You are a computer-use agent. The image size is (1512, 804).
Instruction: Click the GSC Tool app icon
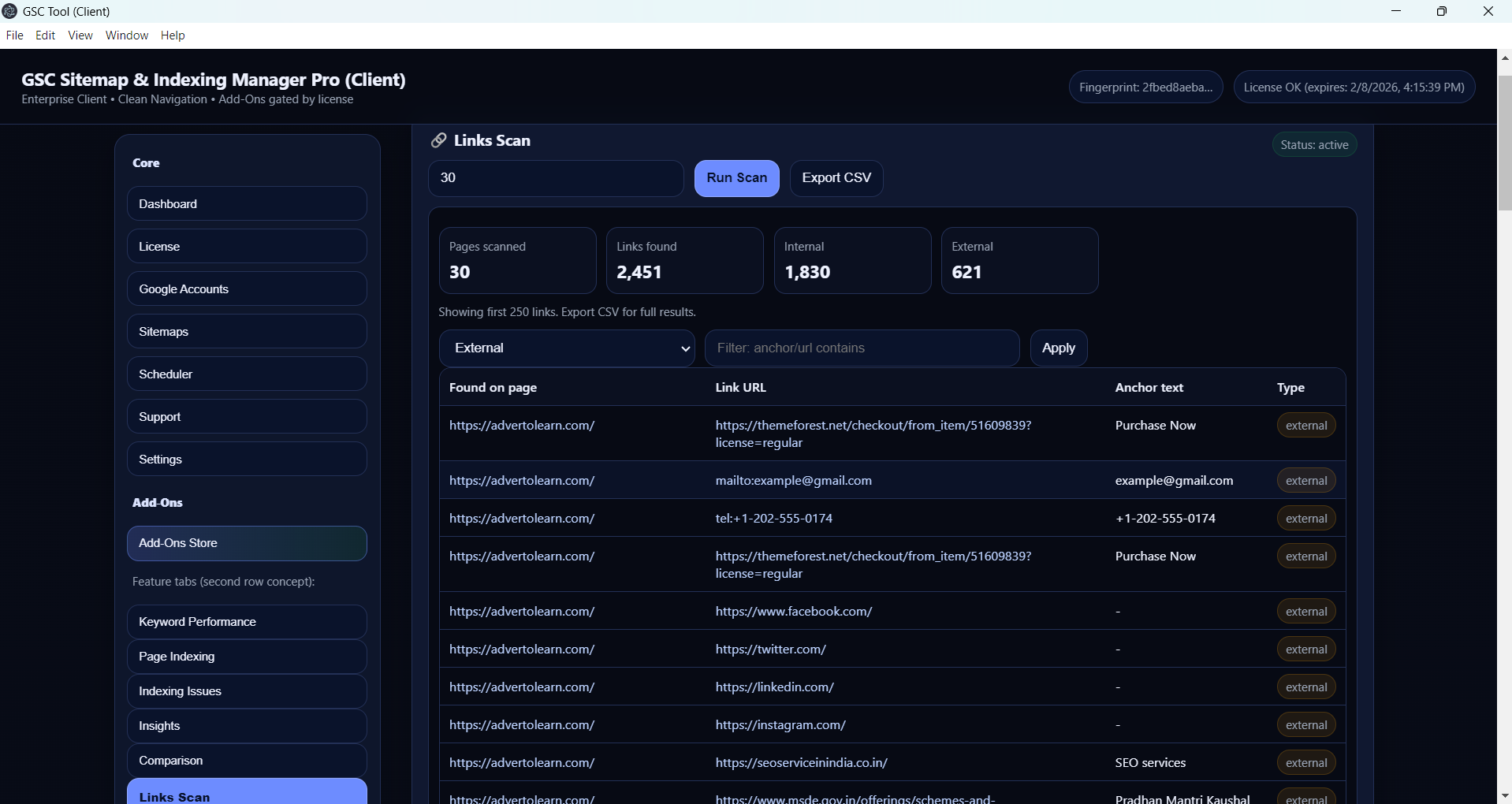click(10, 11)
